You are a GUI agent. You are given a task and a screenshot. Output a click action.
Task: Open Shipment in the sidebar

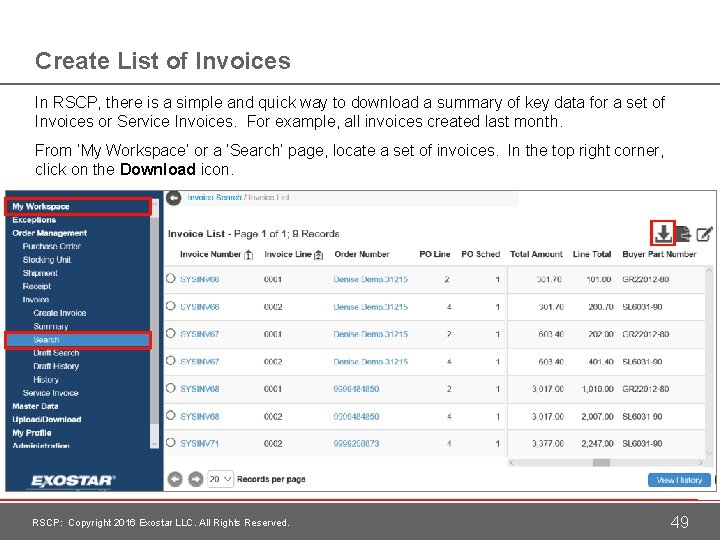[x=40, y=273]
